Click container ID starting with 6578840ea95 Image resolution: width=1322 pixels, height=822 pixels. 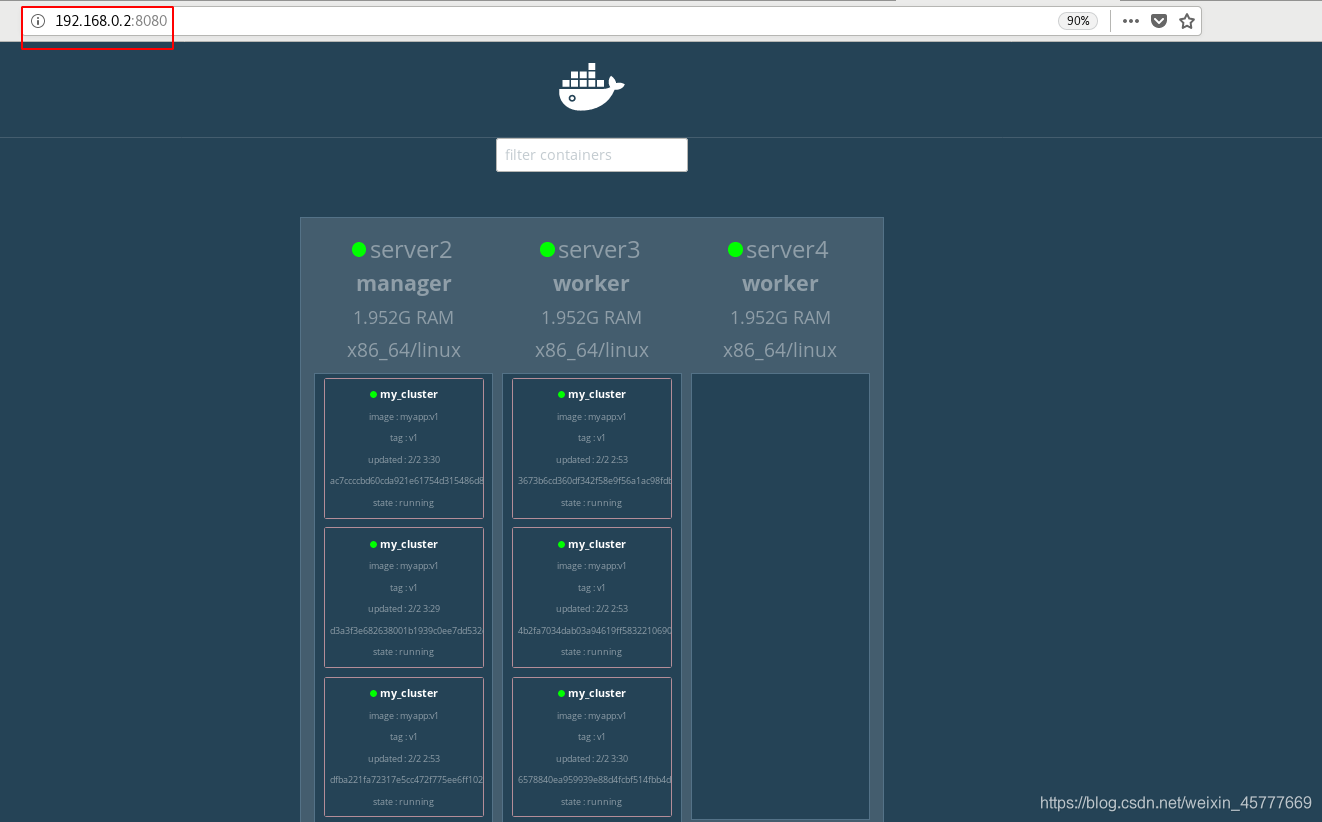pyautogui.click(x=594, y=780)
